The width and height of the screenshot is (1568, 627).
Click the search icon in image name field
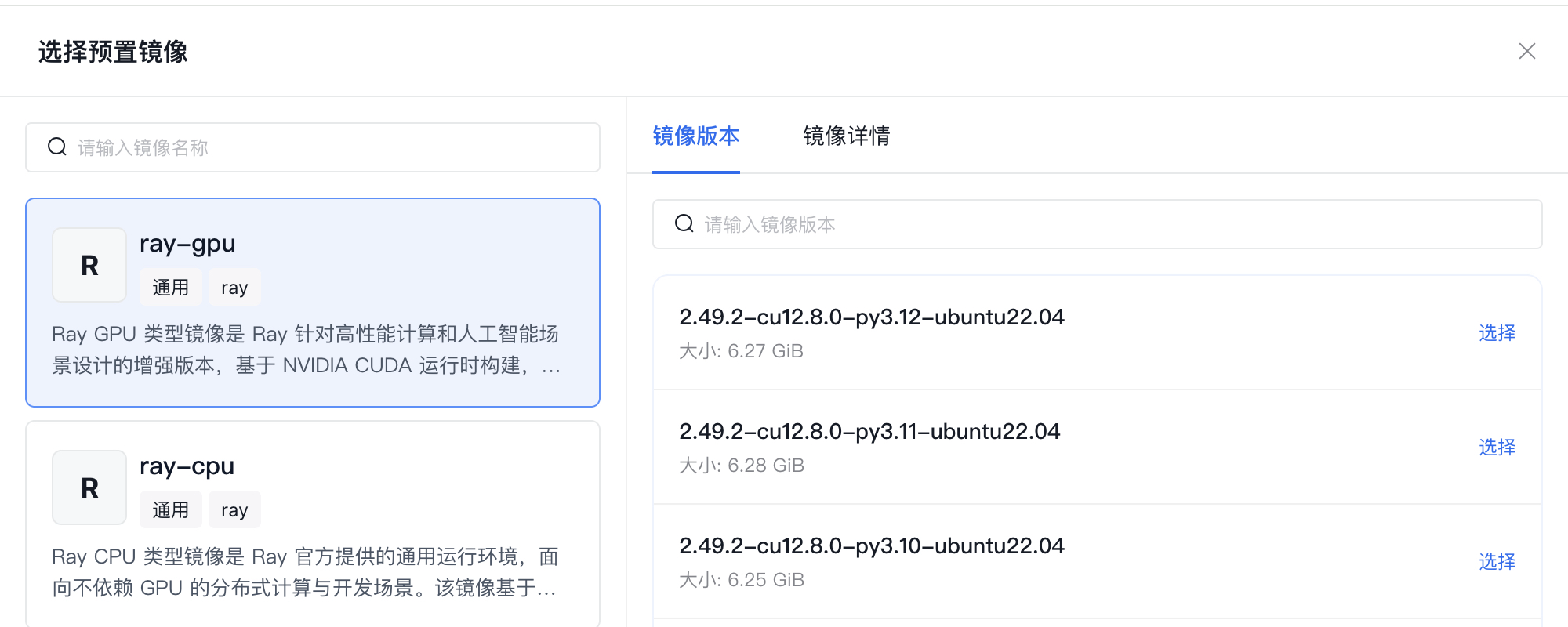[57, 147]
